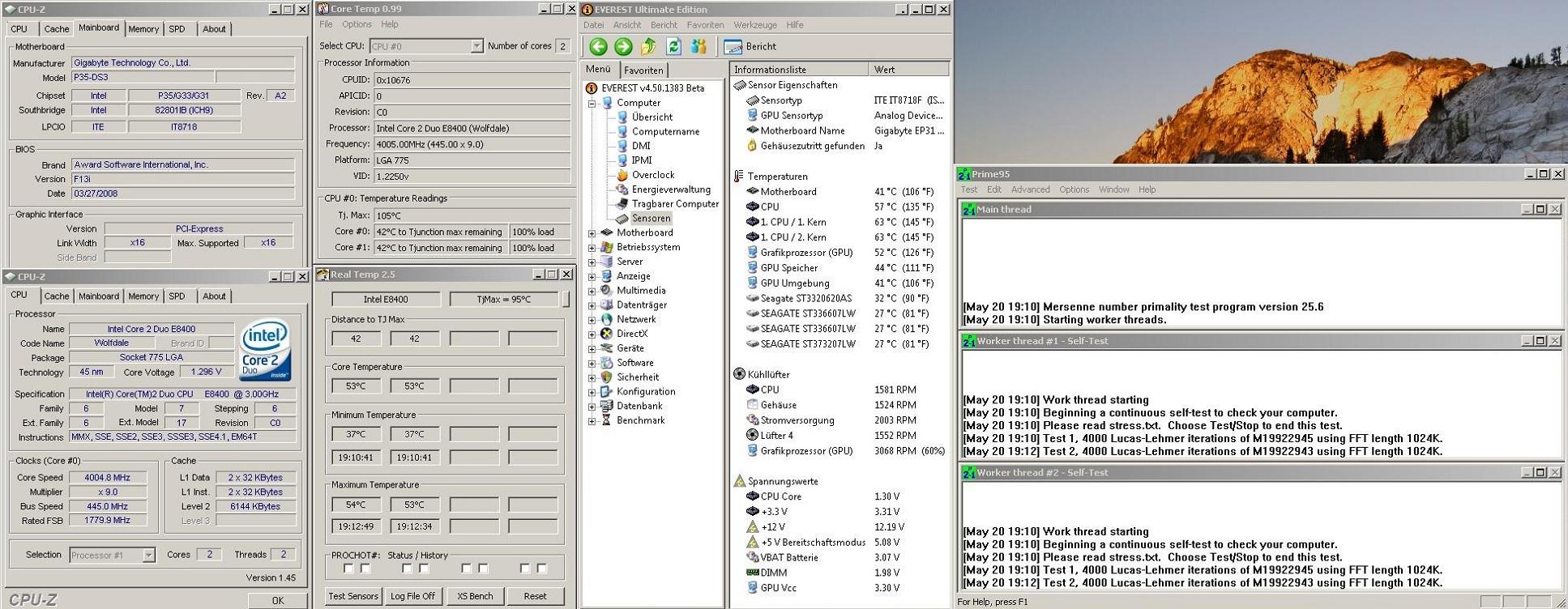Click the two-people icon in EVEREST toolbar
1568x609 pixels.
pyautogui.click(x=699, y=47)
